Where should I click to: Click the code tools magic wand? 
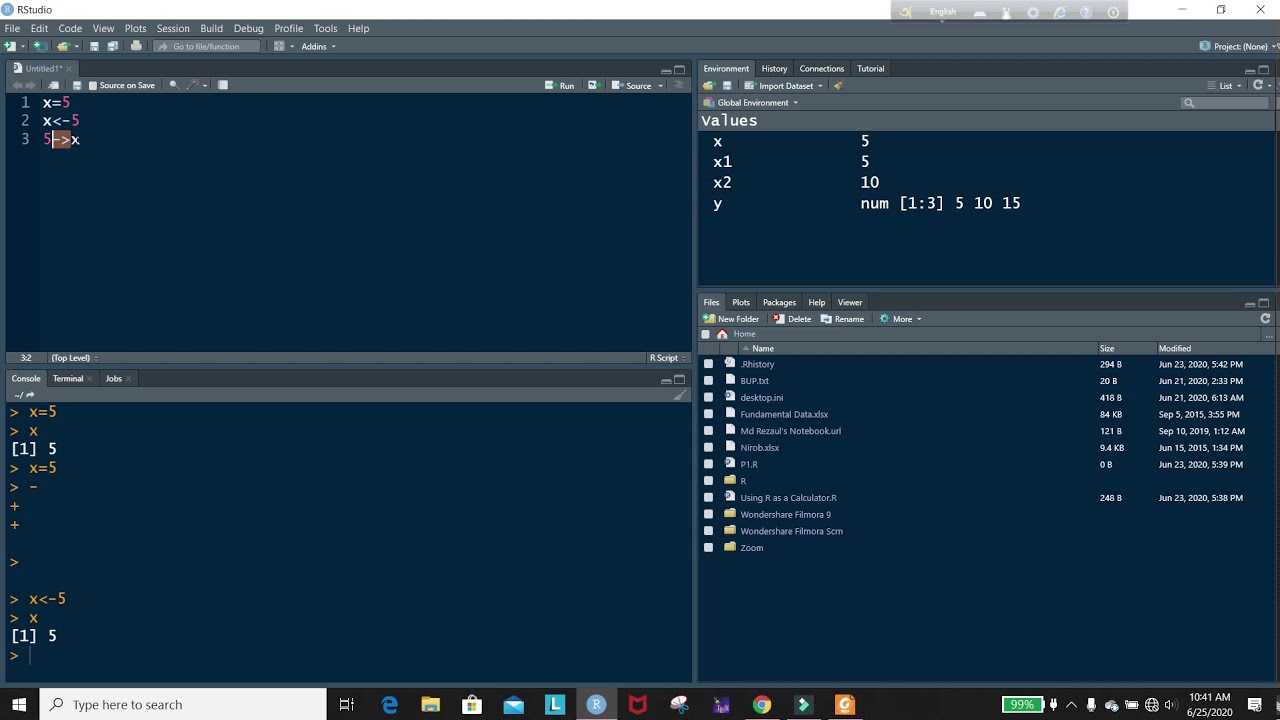[194, 85]
